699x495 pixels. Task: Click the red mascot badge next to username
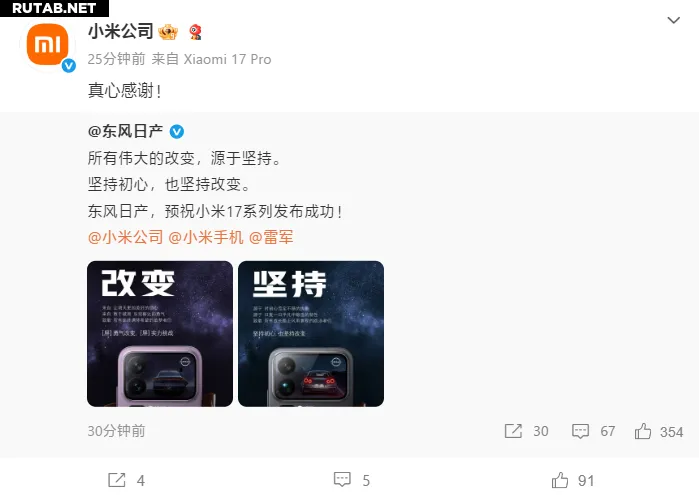(x=195, y=32)
